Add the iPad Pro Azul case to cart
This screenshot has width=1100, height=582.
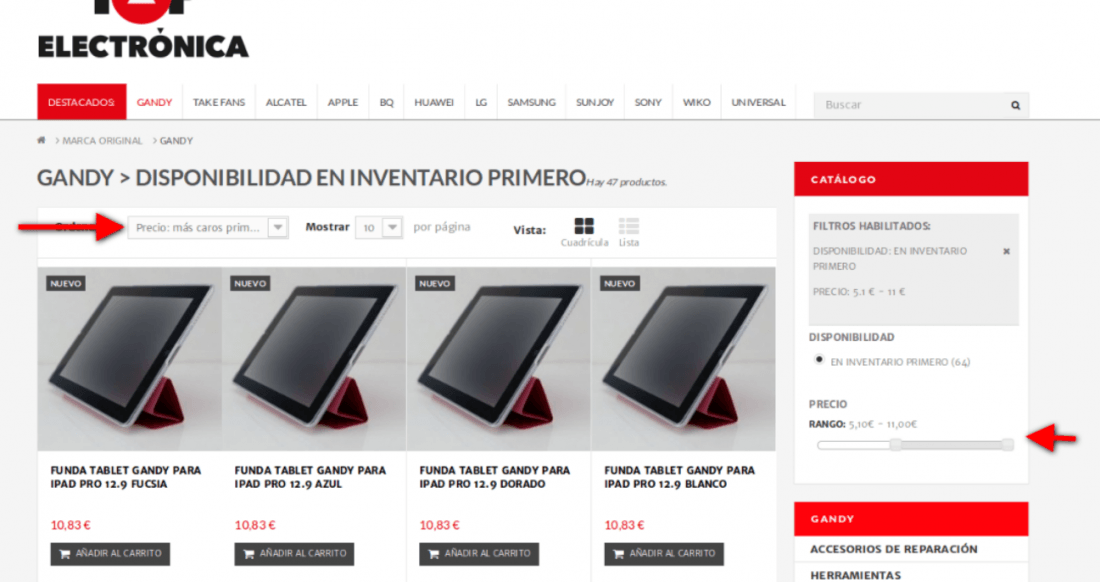294,553
